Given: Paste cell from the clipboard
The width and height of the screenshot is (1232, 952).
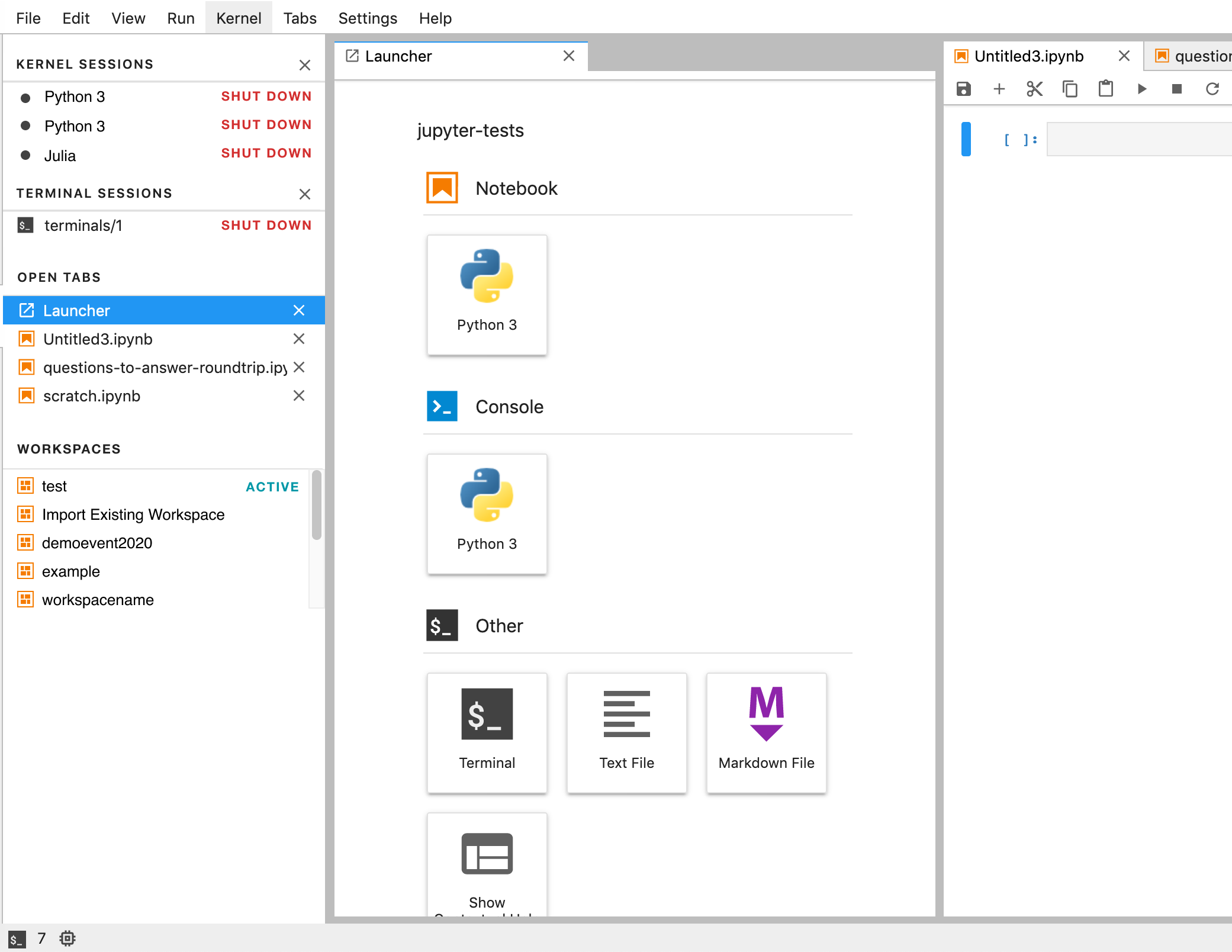Looking at the screenshot, I should point(1105,89).
